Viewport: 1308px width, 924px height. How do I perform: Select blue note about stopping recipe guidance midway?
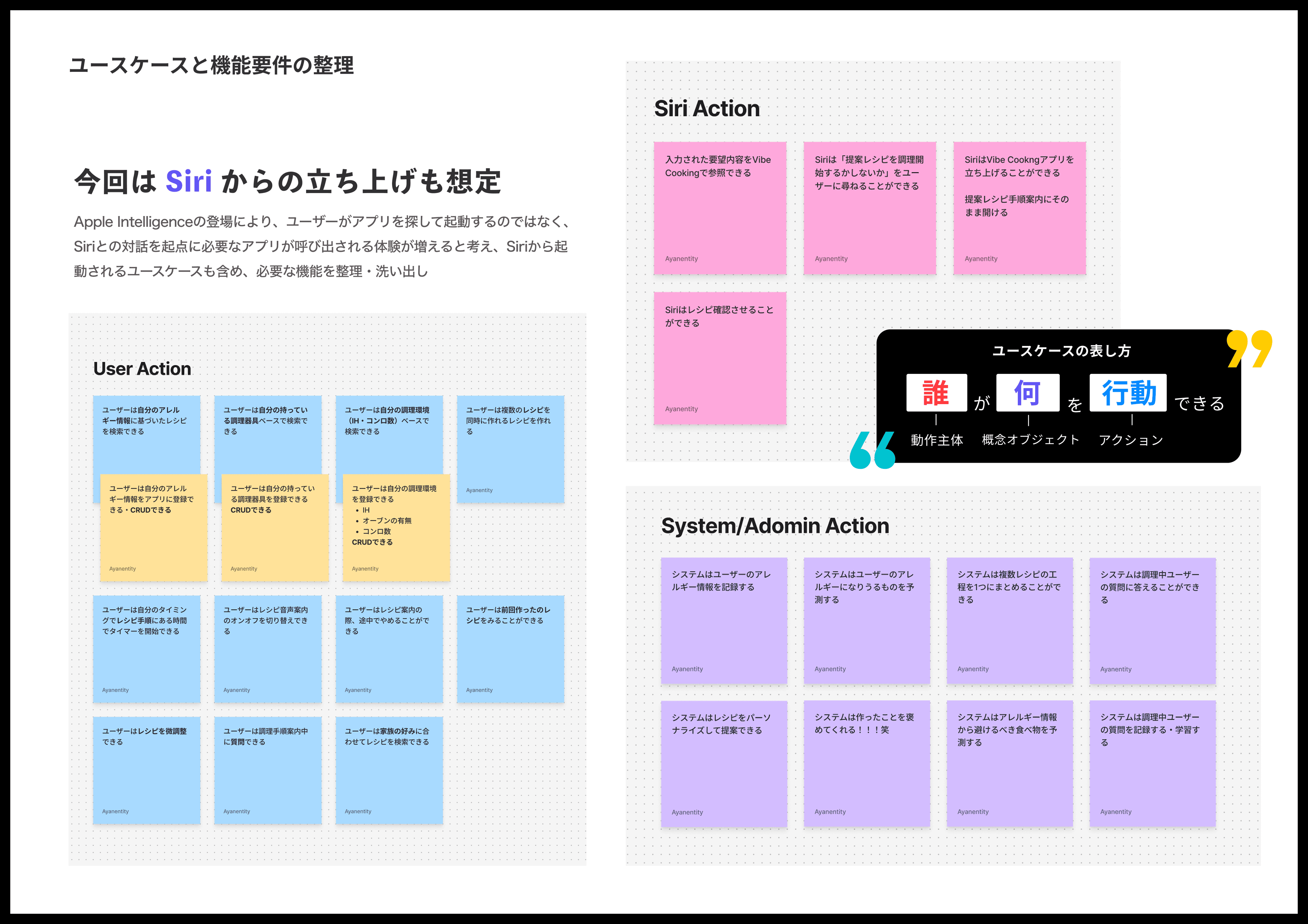tap(389, 649)
